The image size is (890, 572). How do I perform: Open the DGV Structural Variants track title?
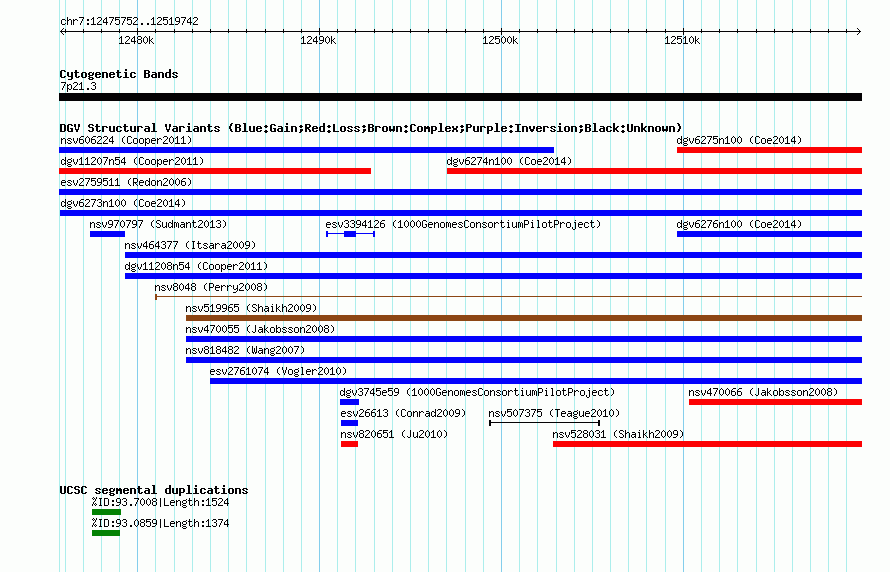click(x=371, y=128)
